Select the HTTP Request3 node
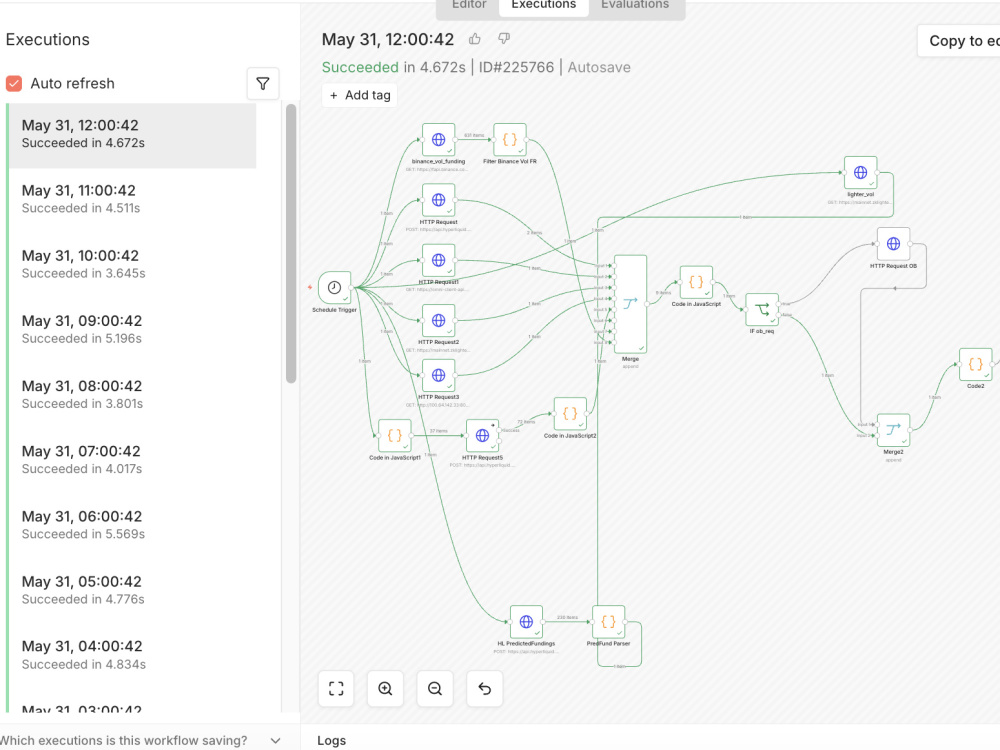1000x750 pixels. point(439,376)
